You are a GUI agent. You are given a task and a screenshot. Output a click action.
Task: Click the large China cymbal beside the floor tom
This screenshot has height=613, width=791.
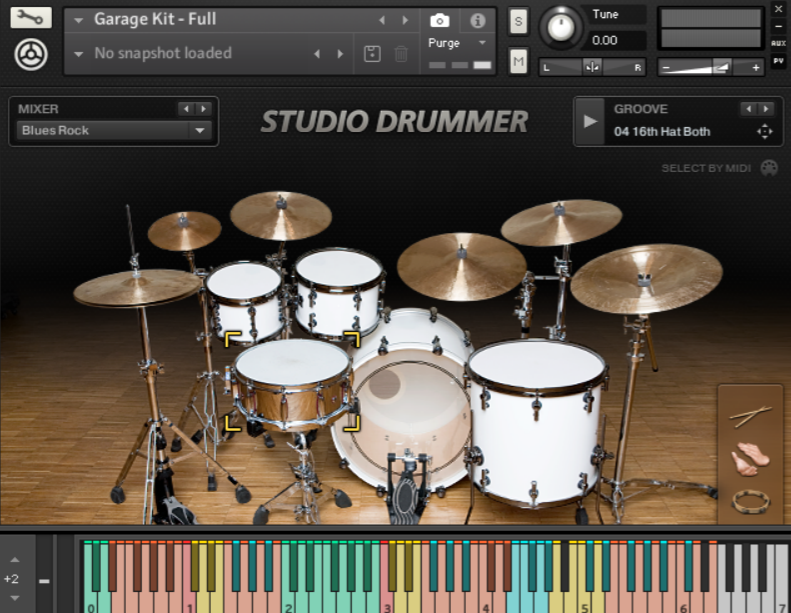click(x=646, y=278)
